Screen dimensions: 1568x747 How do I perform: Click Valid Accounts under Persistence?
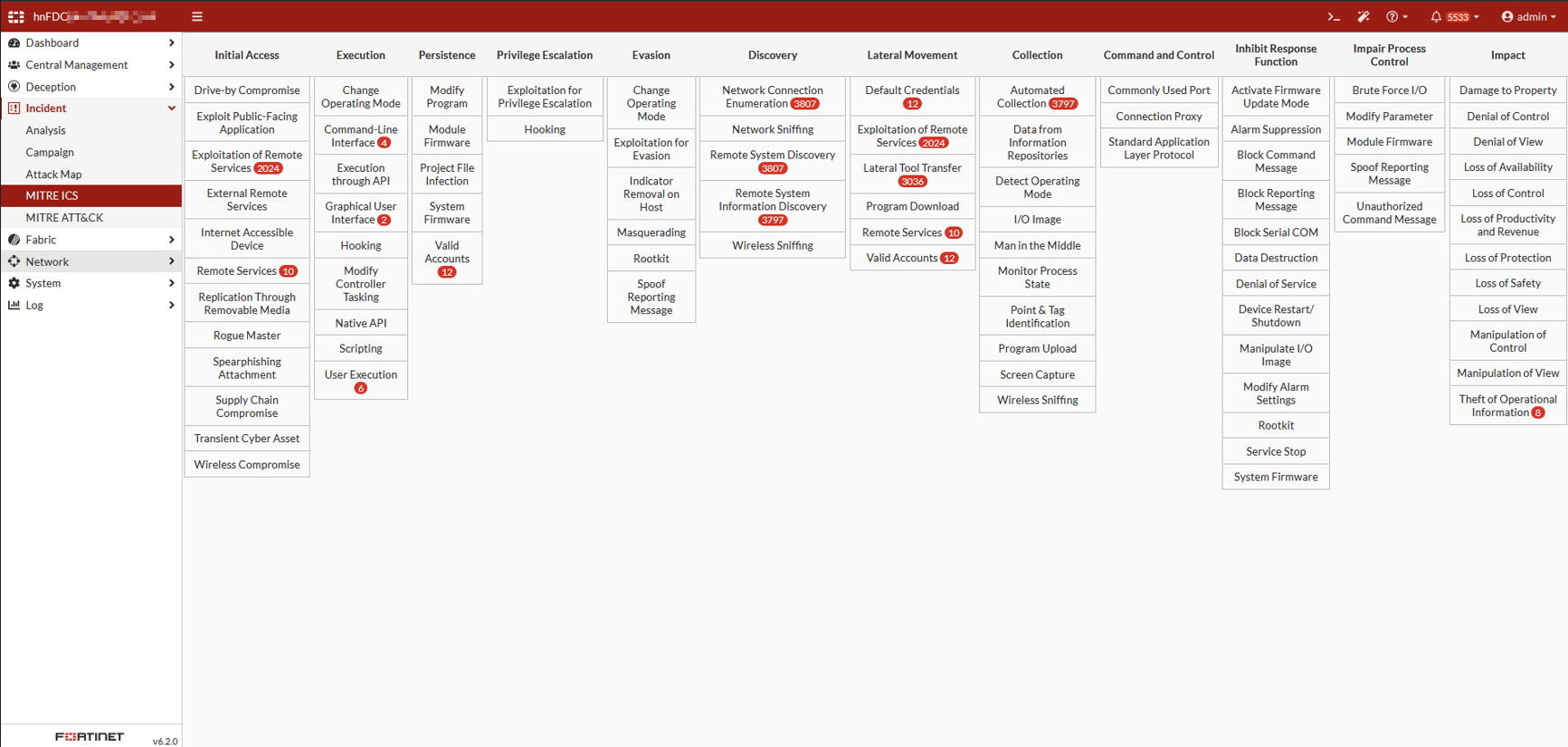(x=447, y=259)
